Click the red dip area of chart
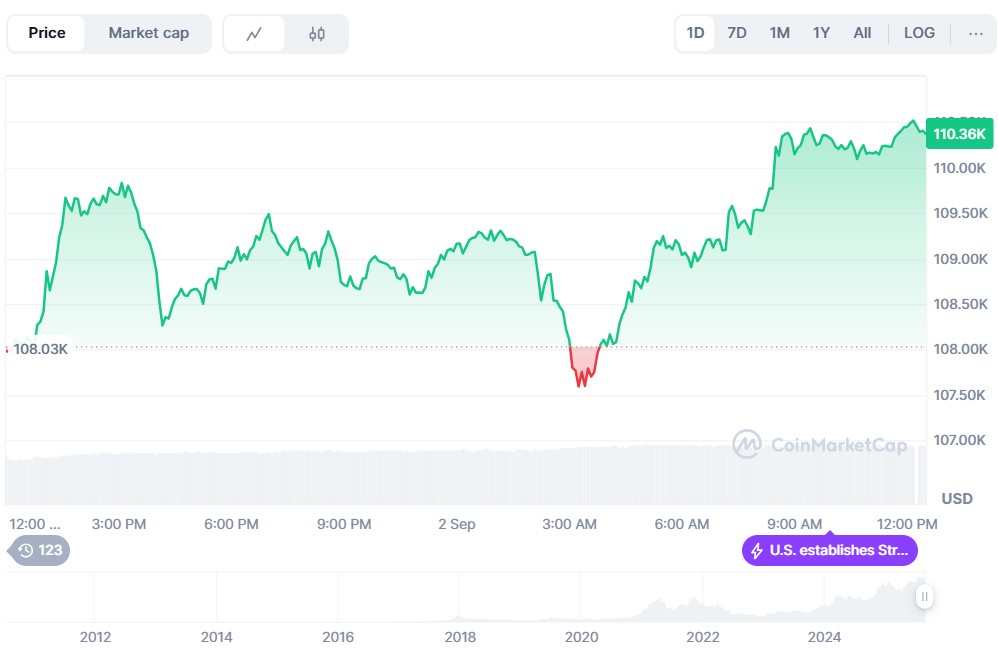The width and height of the screenshot is (998, 648). click(x=582, y=363)
